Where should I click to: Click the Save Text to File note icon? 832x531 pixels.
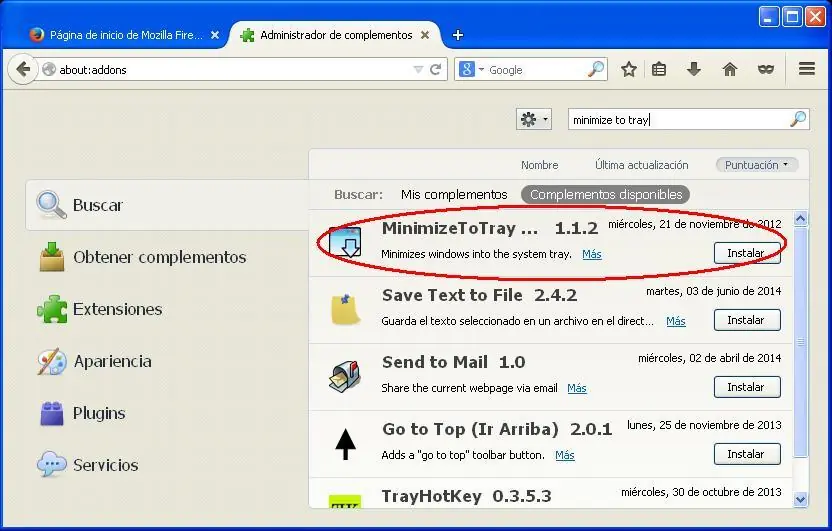[345, 309]
